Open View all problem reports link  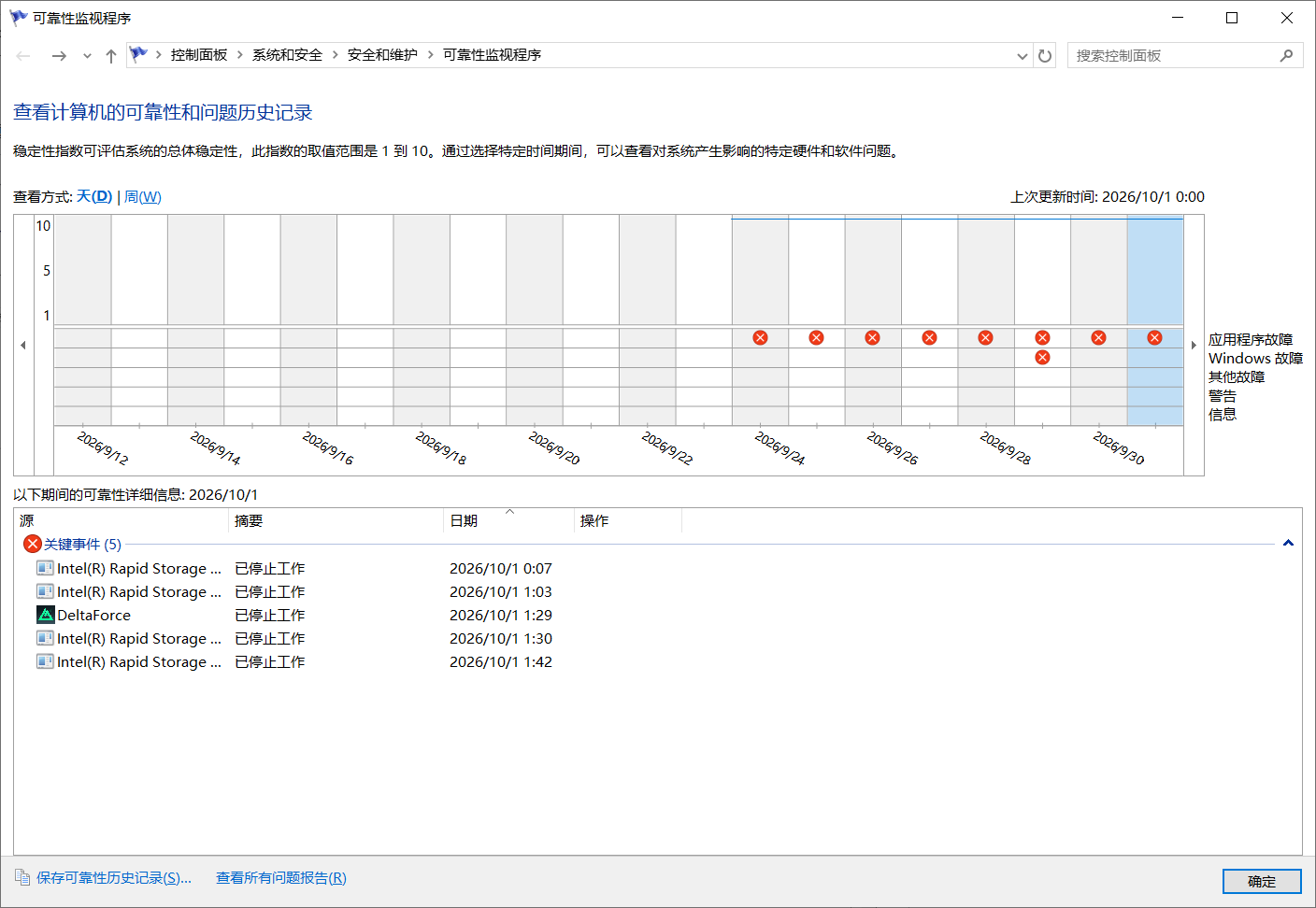click(281, 878)
